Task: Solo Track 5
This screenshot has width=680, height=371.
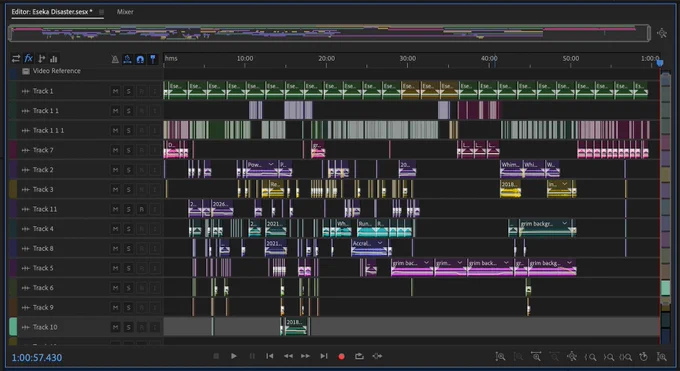Action: click(x=128, y=268)
